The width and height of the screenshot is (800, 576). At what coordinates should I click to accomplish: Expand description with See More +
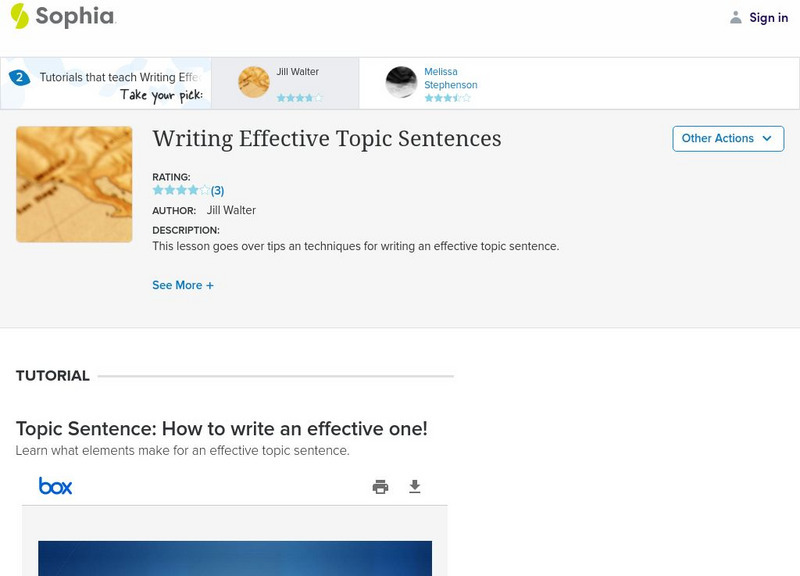point(183,285)
